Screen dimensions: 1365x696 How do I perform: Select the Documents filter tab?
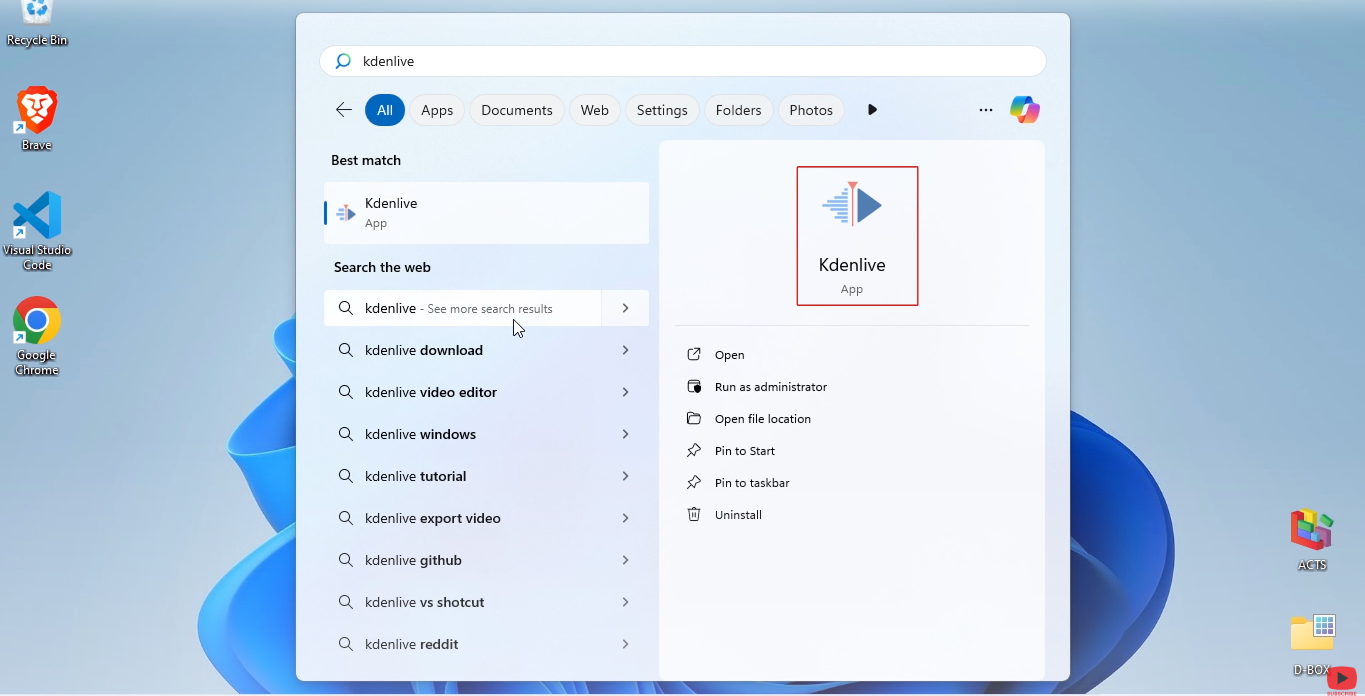pos(517,110)
